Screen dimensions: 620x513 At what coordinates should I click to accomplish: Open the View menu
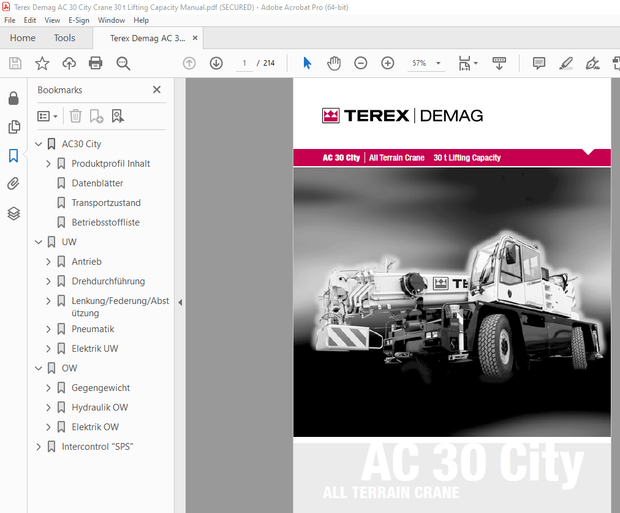click(x=52, y=20)
